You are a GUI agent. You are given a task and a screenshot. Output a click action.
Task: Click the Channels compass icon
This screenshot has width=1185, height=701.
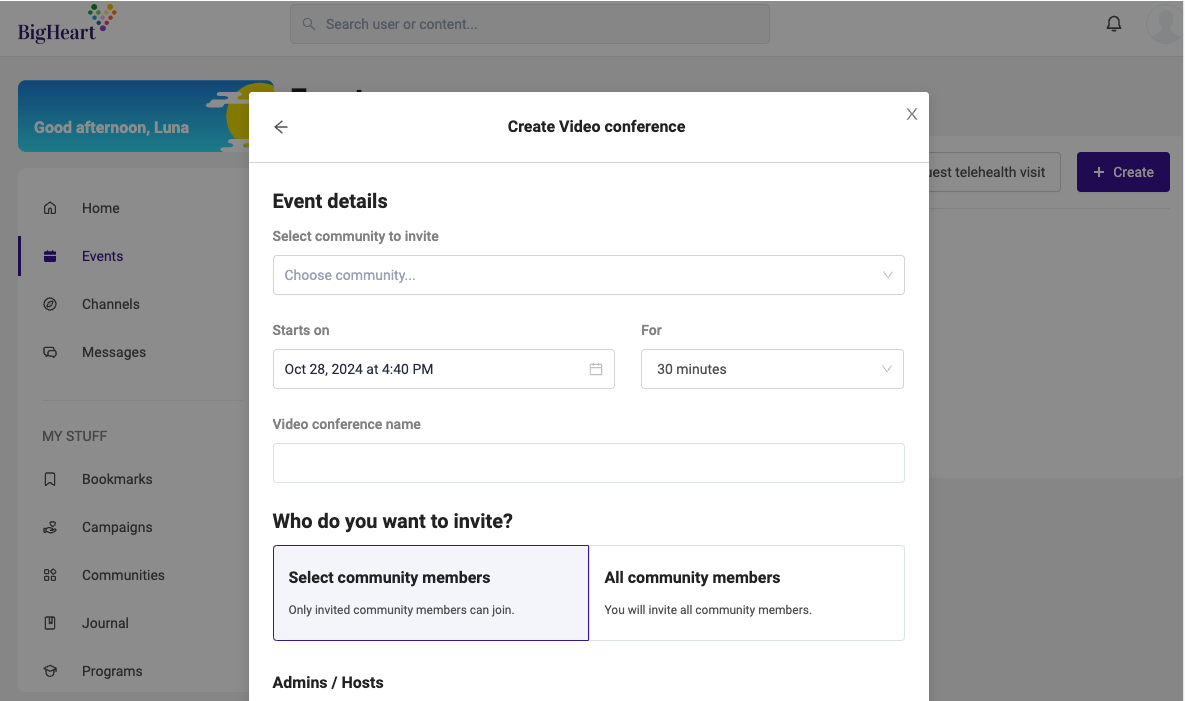tap(50, 304)
